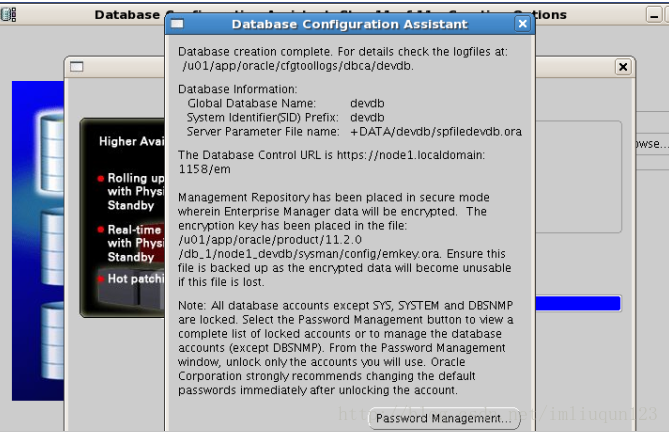Viewport: 669px width, 434px height.
Task: Click the main window application icon
Action: point(9,15)
